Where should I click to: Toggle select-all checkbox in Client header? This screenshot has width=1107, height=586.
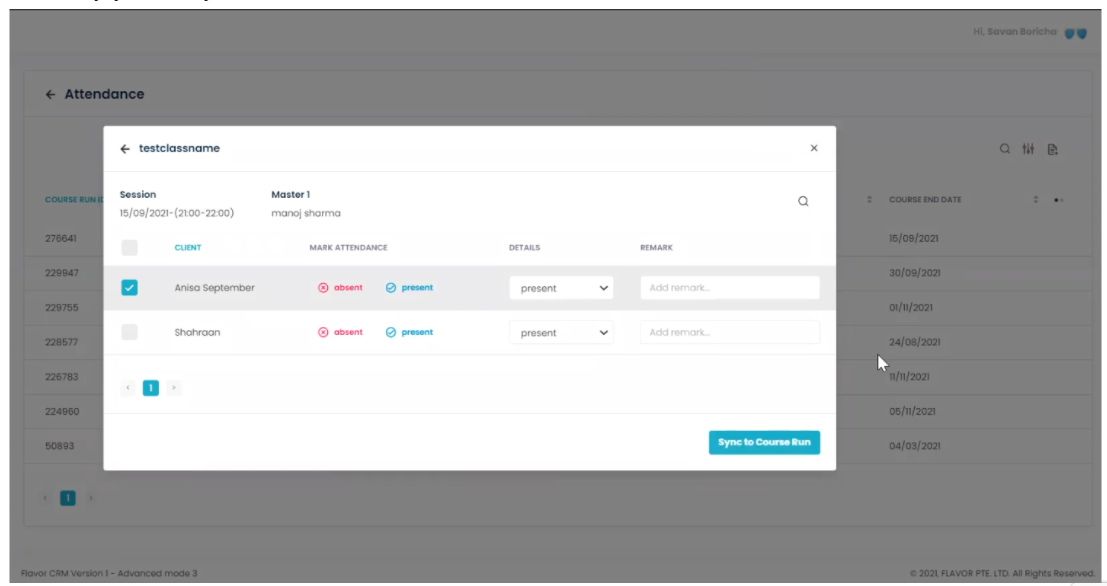(x=129, y=248)
